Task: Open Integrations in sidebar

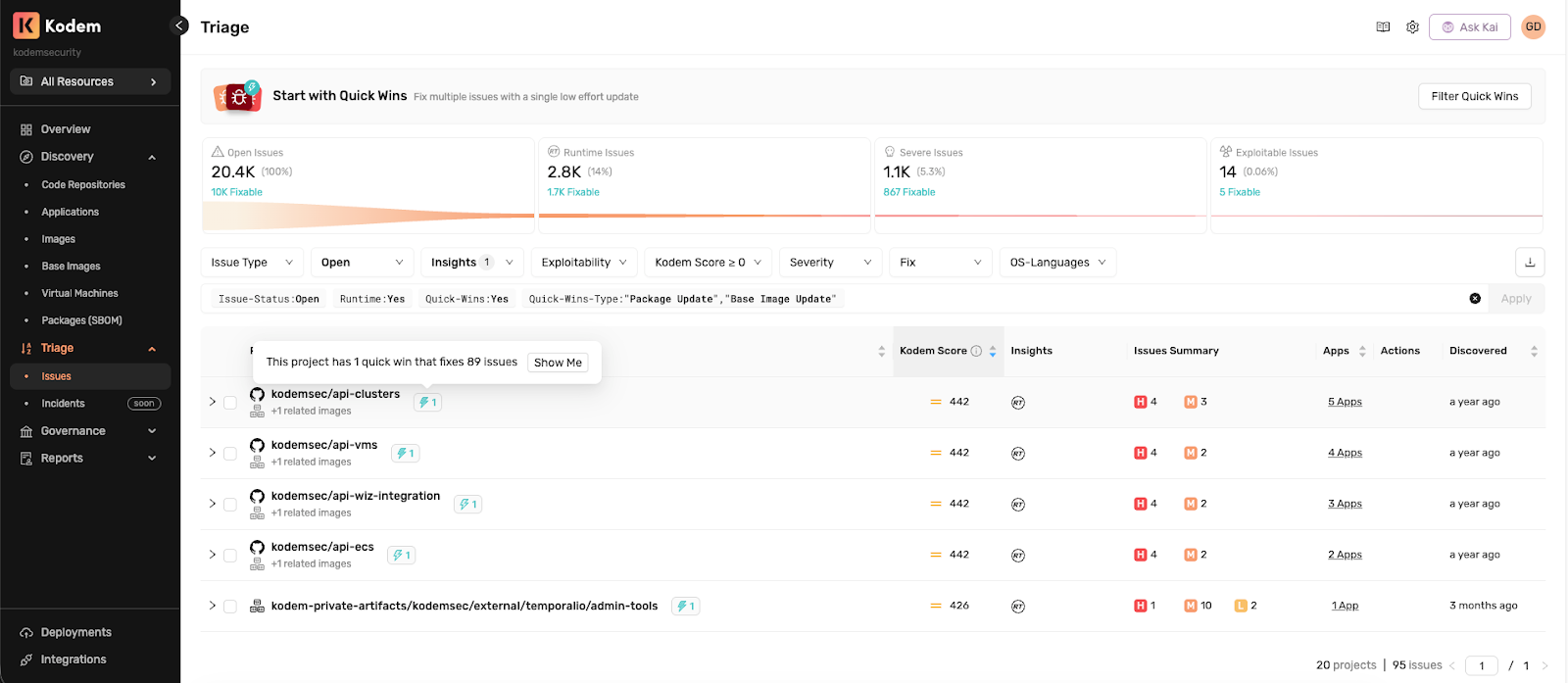Action: click(x=73, y=659)
